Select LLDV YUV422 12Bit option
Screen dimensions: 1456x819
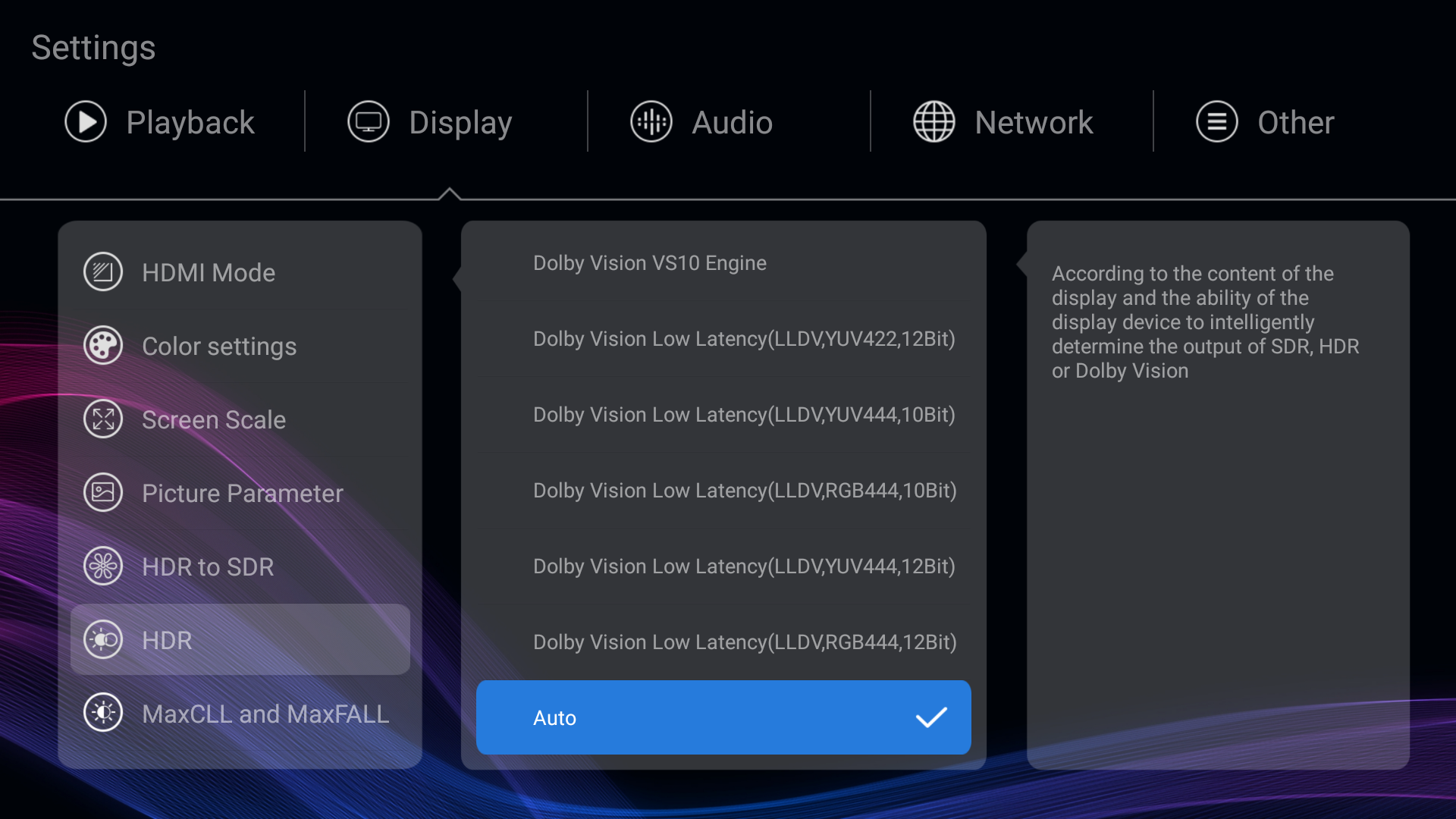click(723, 339)
